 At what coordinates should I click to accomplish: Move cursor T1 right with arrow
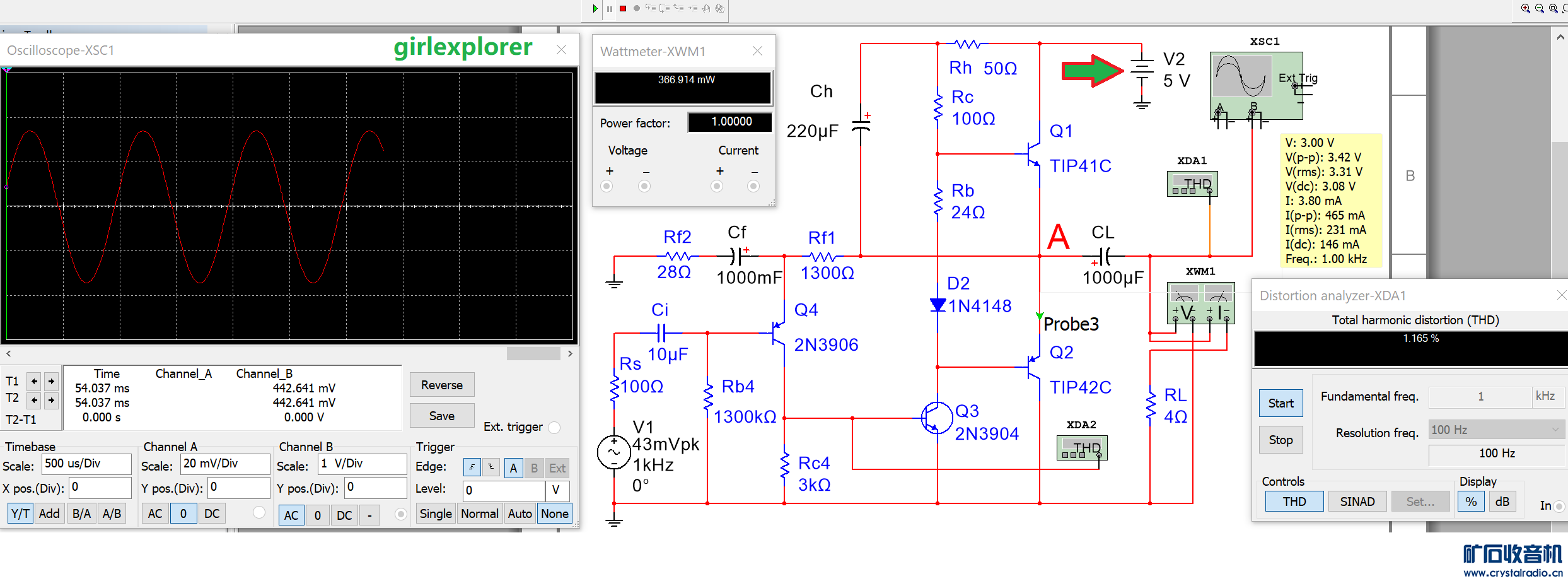[x=51, y=381]
